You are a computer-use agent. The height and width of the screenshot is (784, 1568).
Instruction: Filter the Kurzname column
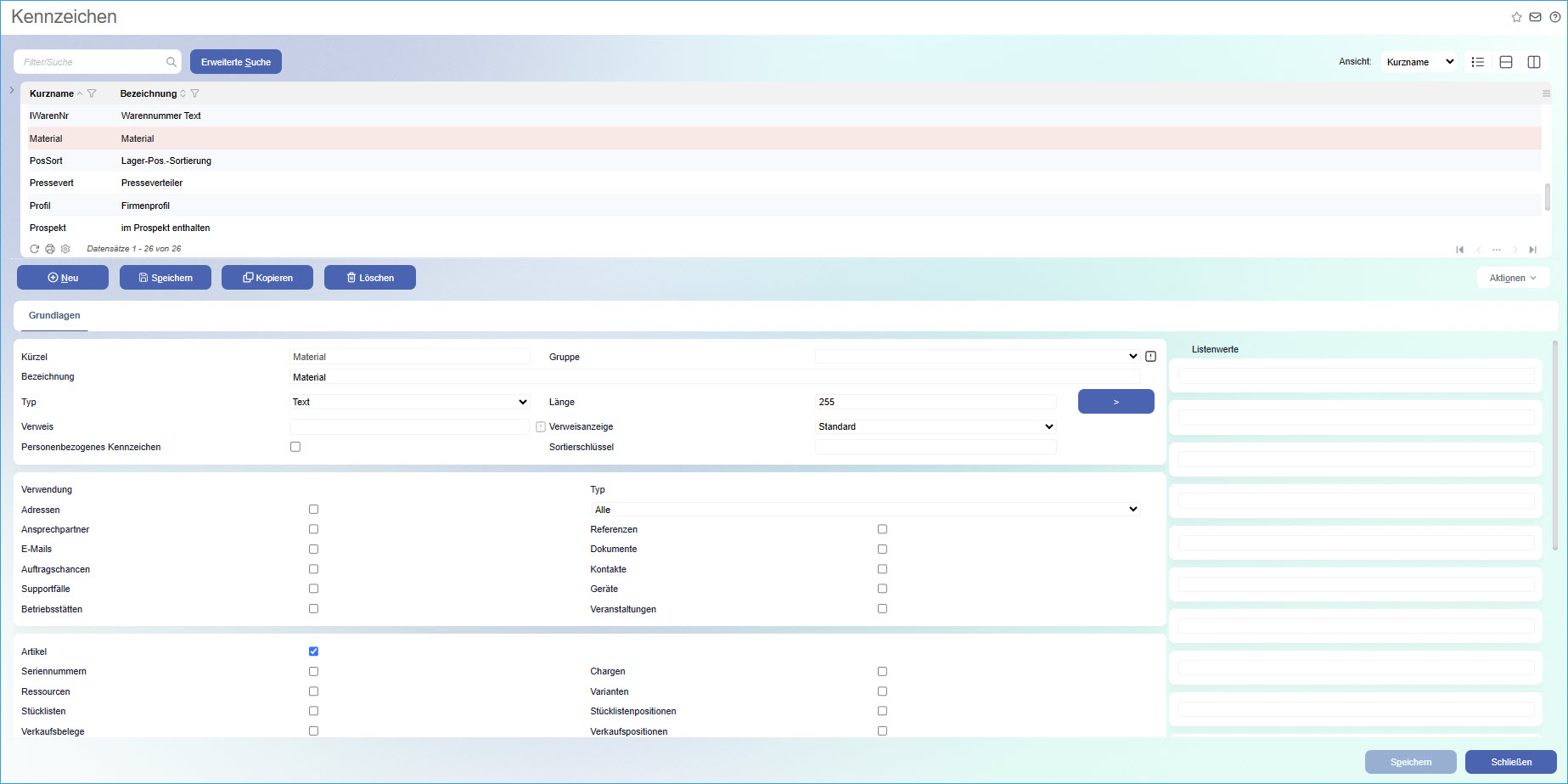point(92,93)
